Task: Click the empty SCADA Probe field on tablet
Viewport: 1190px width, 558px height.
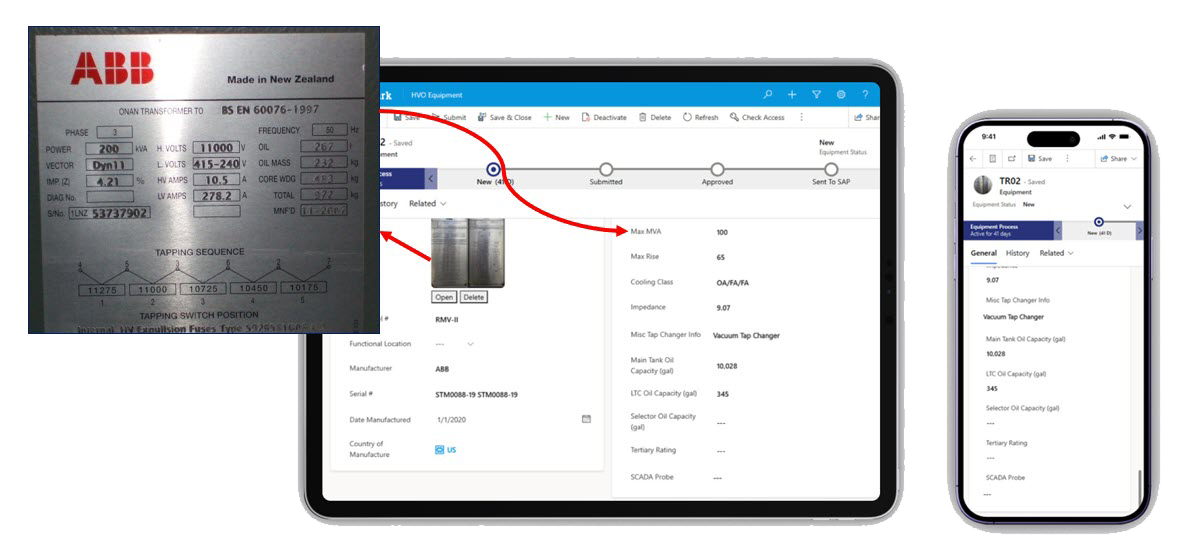Action: [718, 478]
